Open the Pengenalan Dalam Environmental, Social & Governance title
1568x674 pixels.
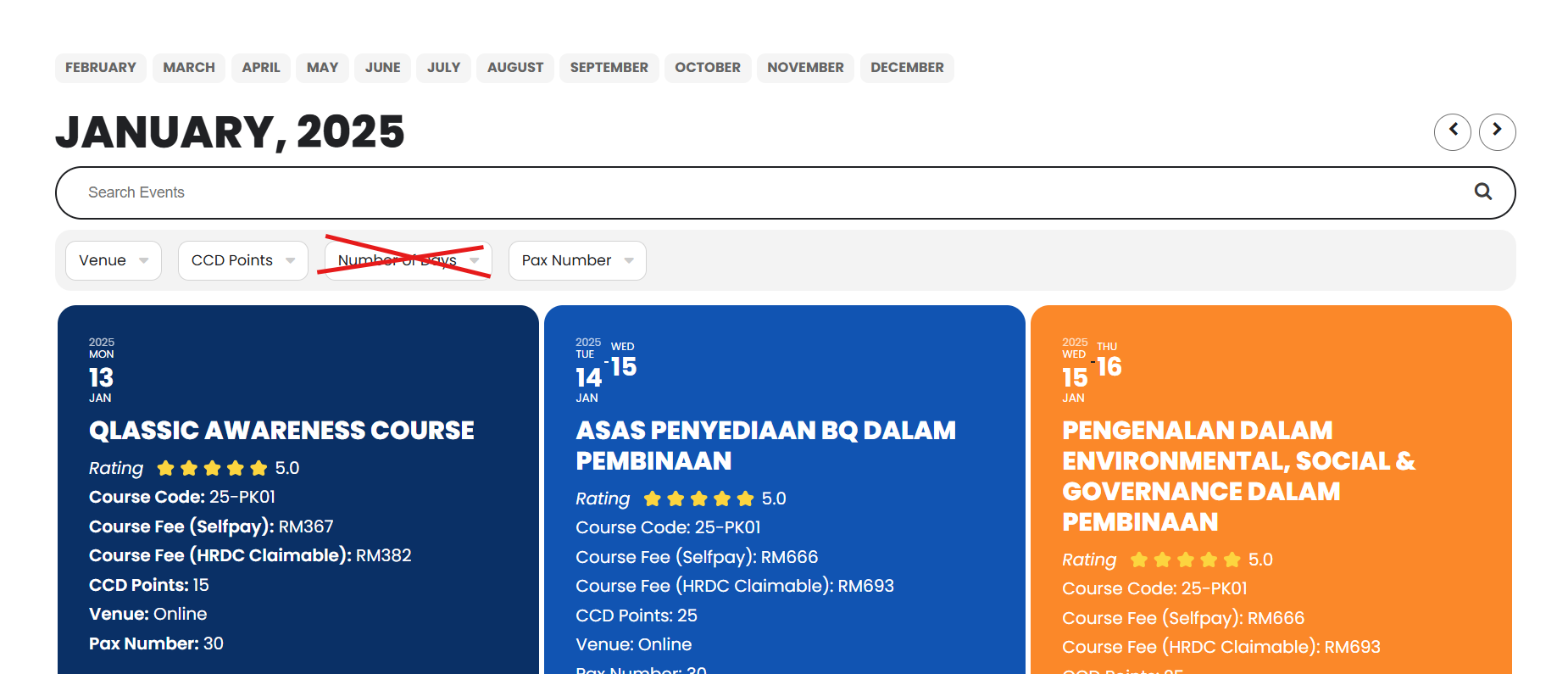(1238, 476)
